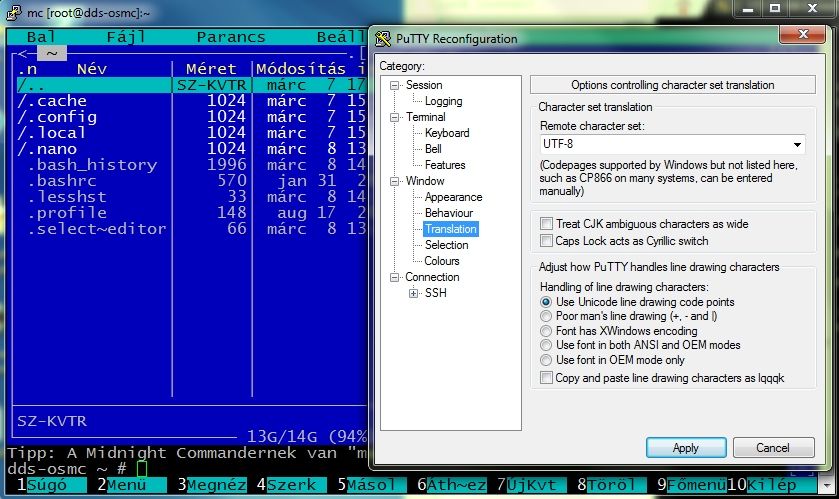Click the Cancel button
839x499 pixels.
point(773,448)
